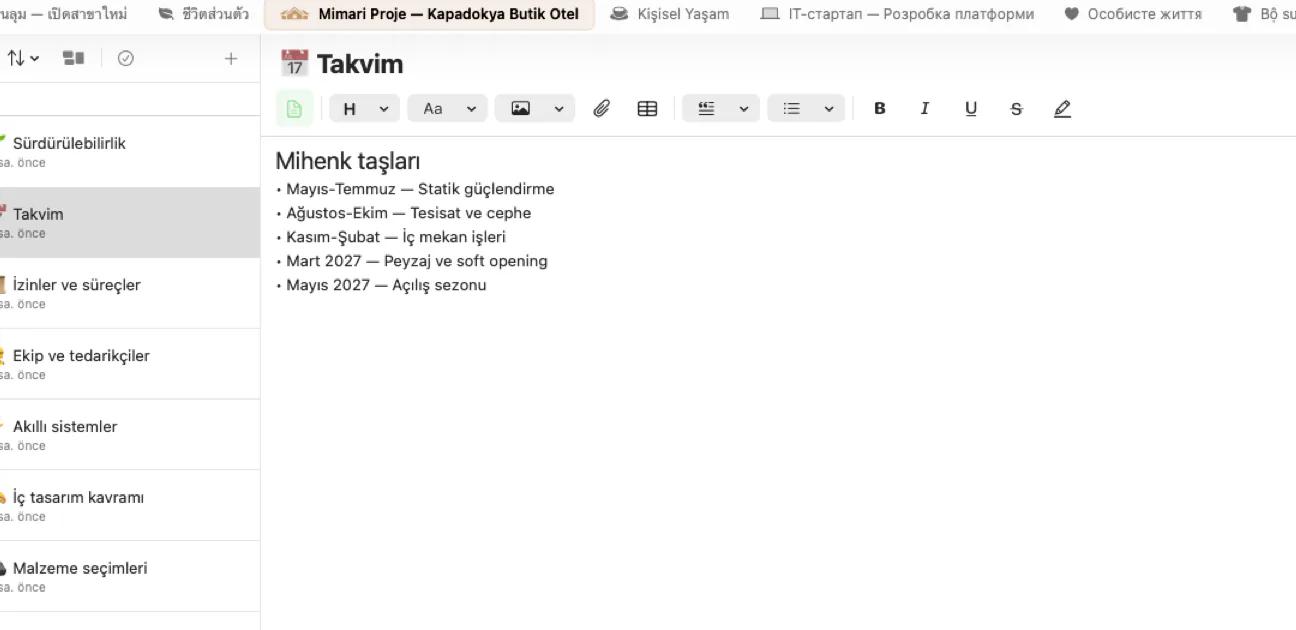Expand the checklist style dropdown arrow
This screenshot has width=1296, height=630.
[743, 109]
